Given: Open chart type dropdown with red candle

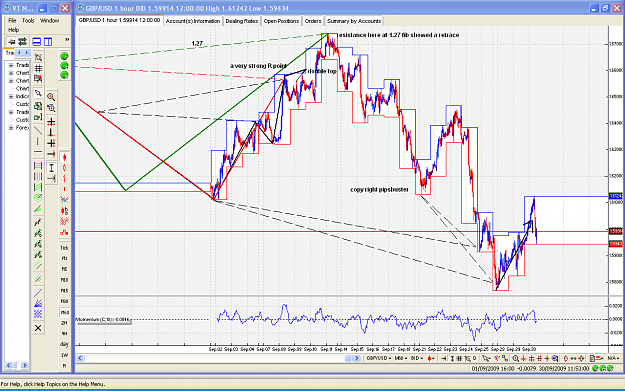Looking at the screenshot, I should click(x=431, y=358).
